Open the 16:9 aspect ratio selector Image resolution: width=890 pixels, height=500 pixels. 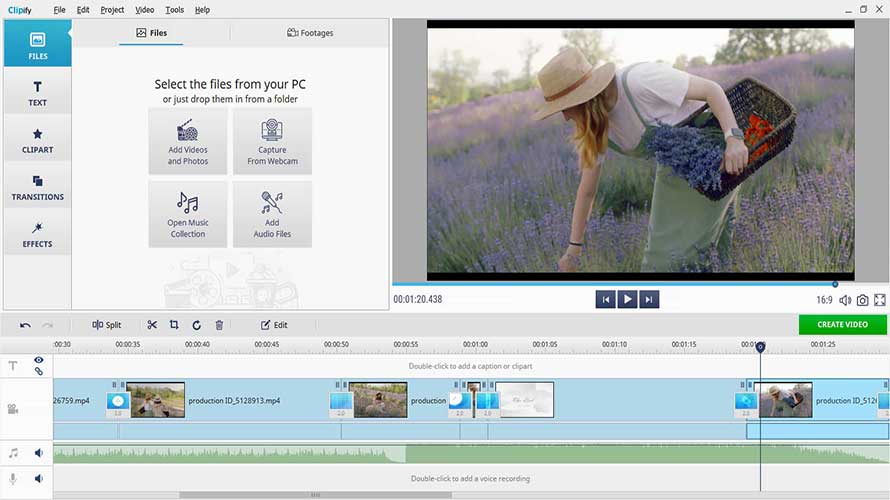click(x=824, y=300)
